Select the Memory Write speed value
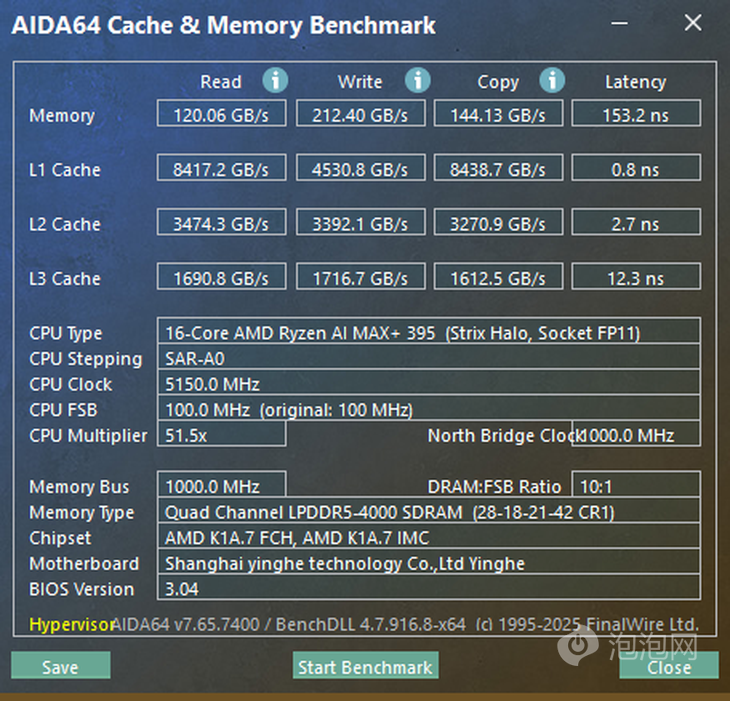Image resolution: width=730 pixels, height=701 pixels. pos(360,114)
